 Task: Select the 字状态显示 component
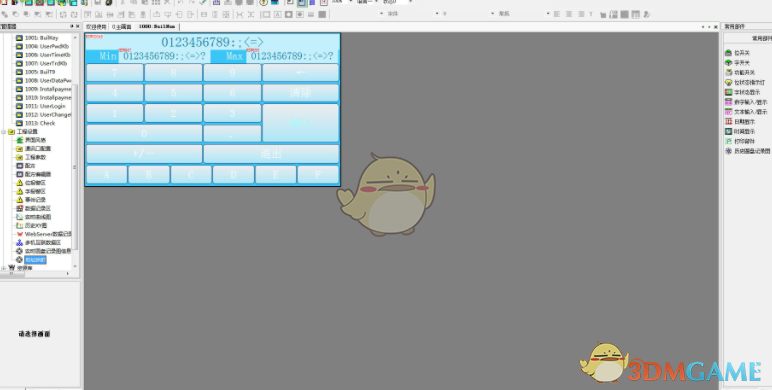[x=742, y=92]
